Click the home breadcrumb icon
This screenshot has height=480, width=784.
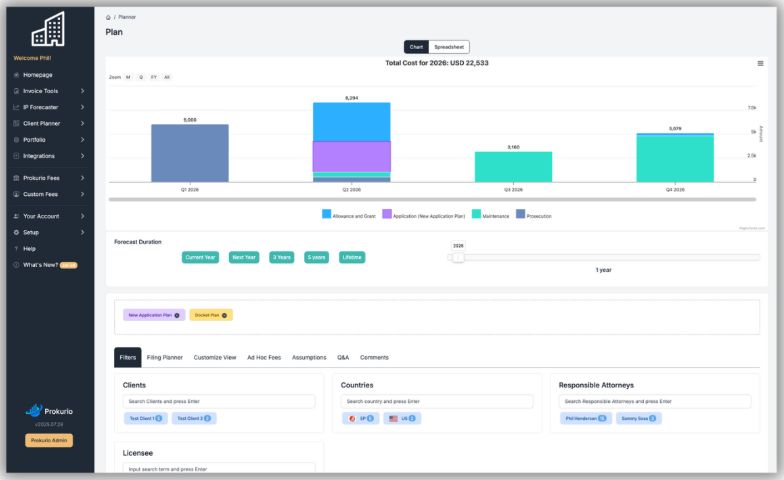pos(108,17)
